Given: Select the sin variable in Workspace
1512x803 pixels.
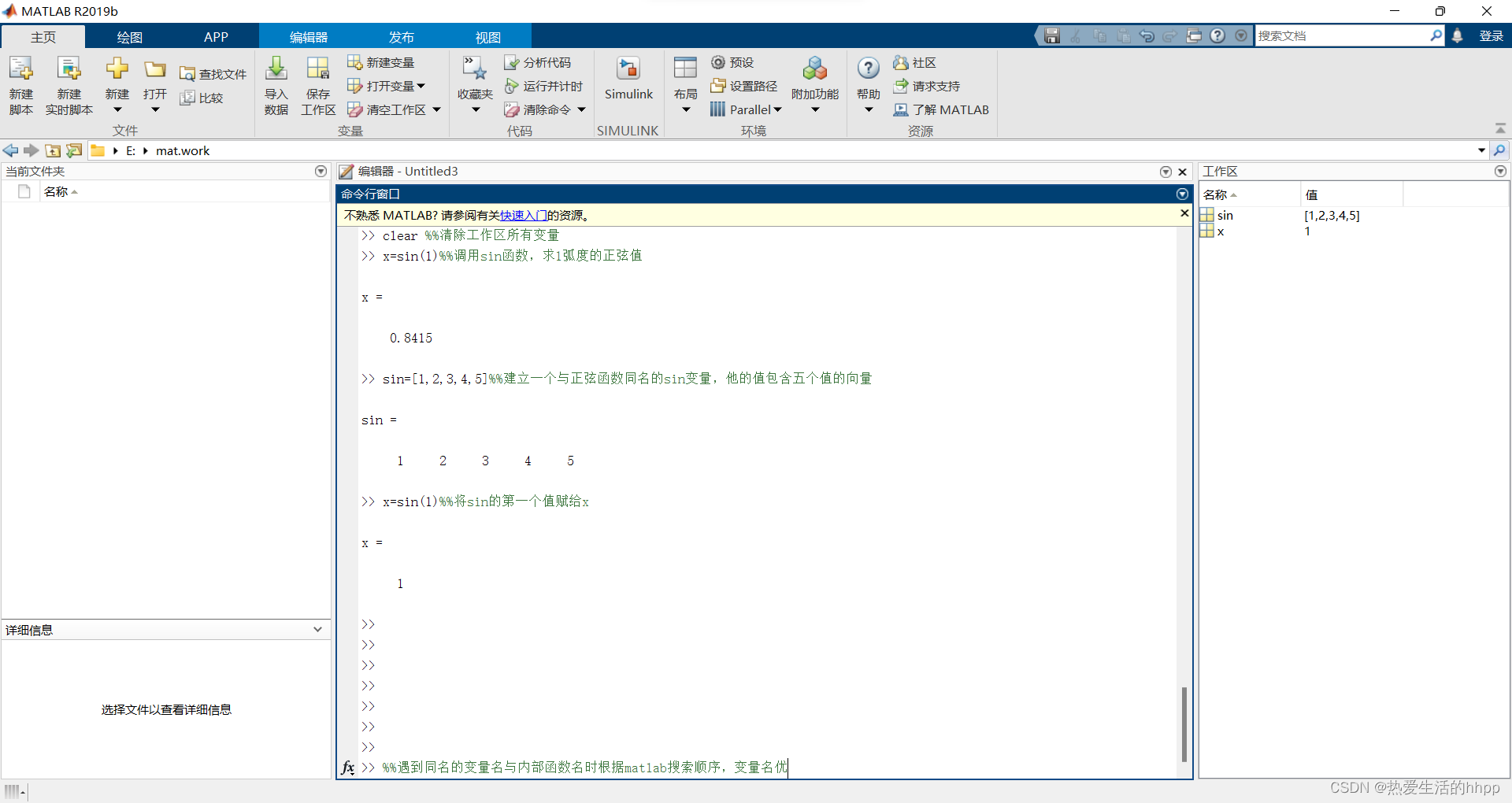Looking at the screenshot, I should (1225, 215).
